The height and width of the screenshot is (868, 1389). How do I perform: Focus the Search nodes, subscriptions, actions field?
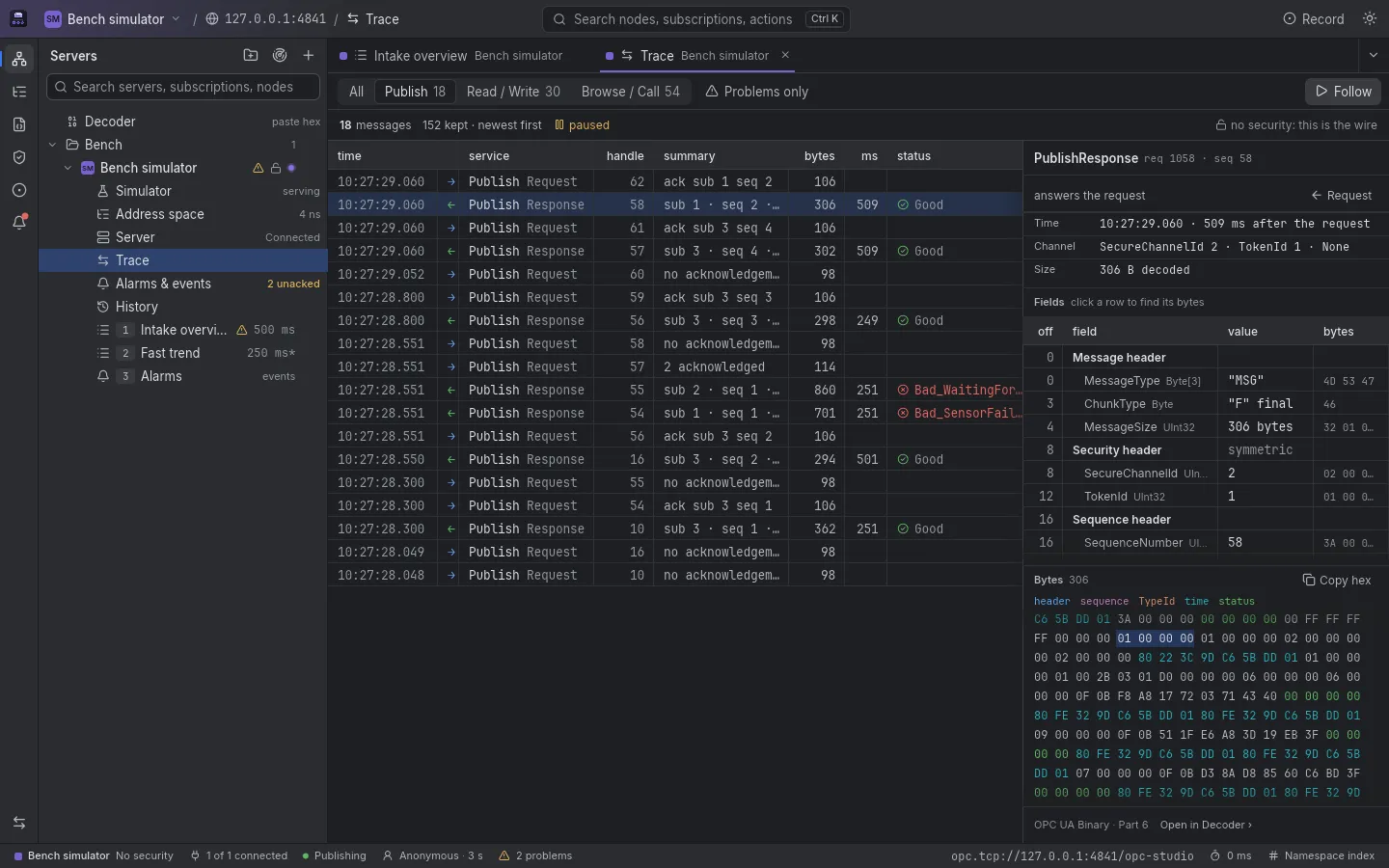pos(695,19)
